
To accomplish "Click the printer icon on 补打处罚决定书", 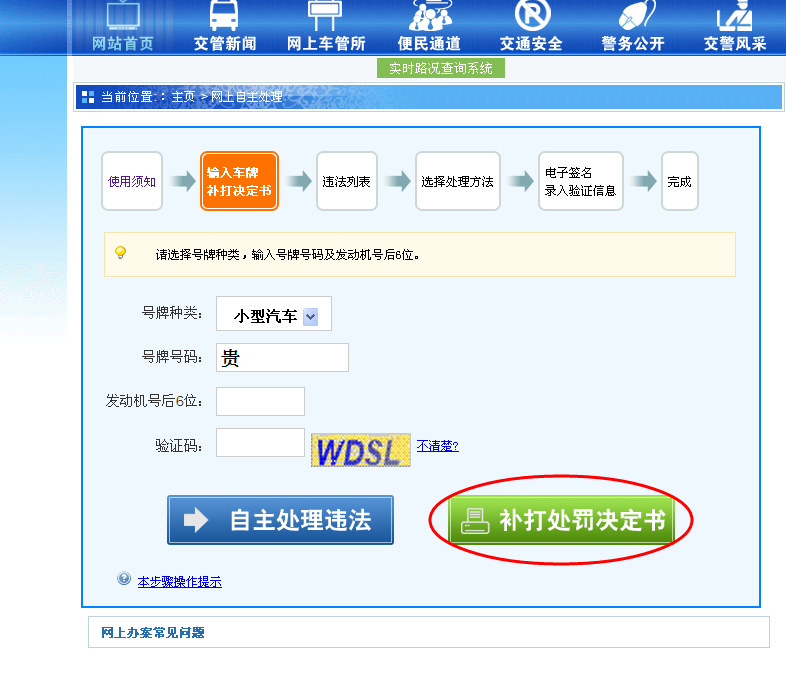I will [475, 521].
